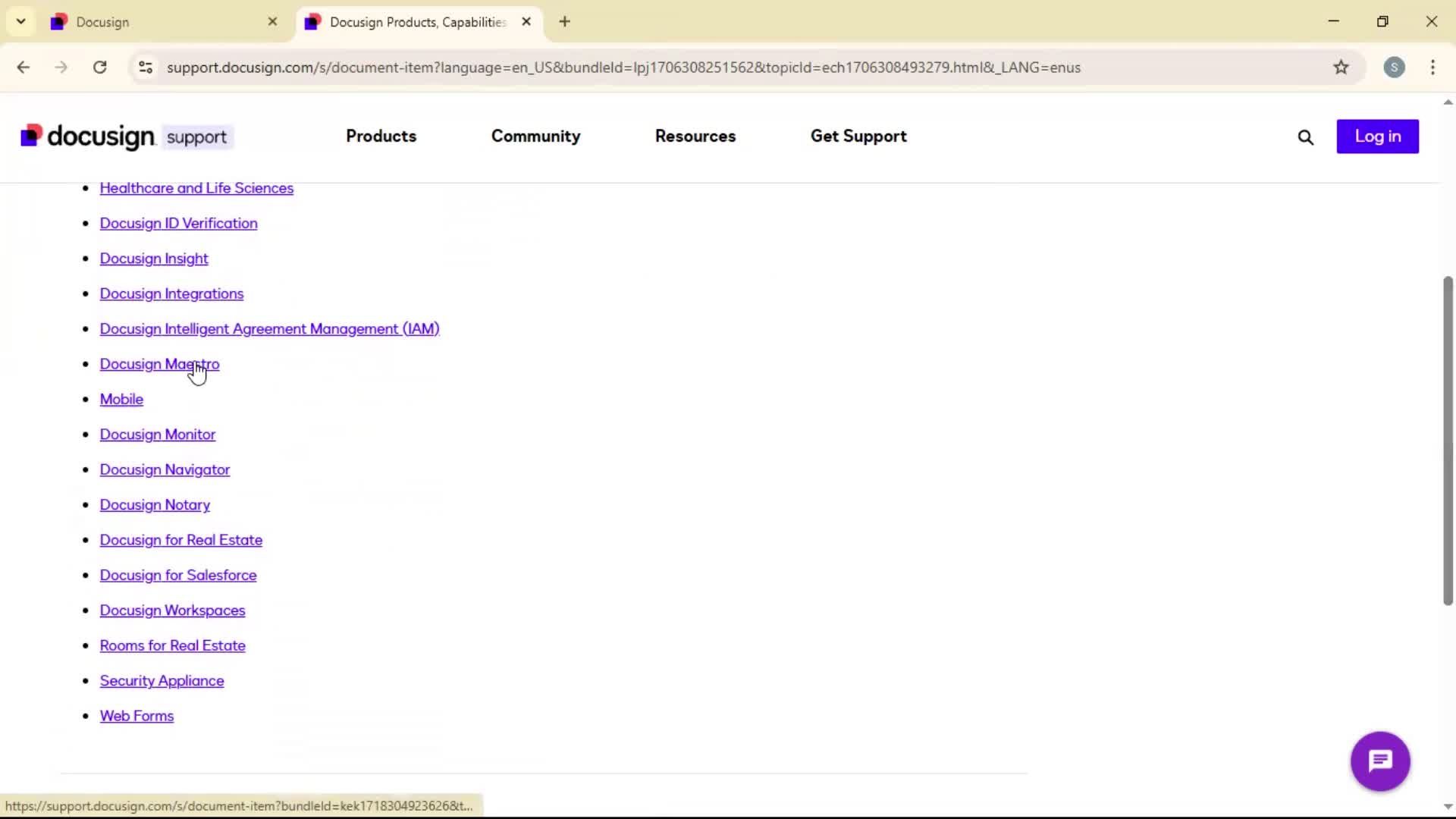
Task: Click the scrollbar up arrow
Action: (1447, 102)
